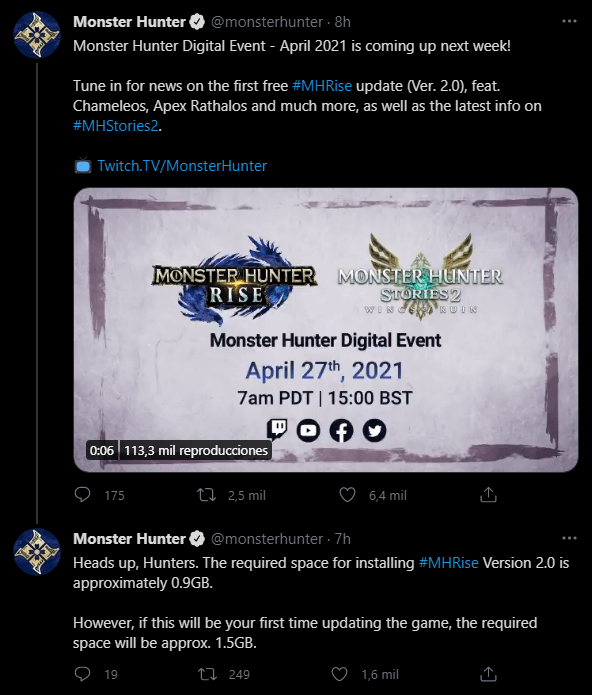The height and width of the screenshot is (695, 592).
Task: Like the tweet about 0.9GB space
Action: pyautogui.click(x=339, y=674)
